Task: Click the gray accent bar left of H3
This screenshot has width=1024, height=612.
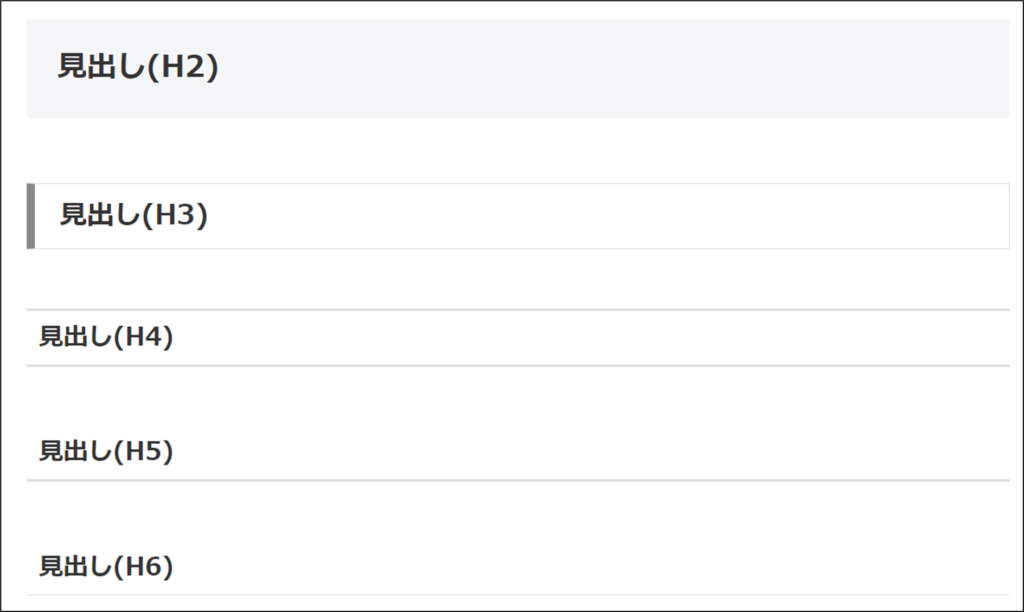Action: (31, 216)
